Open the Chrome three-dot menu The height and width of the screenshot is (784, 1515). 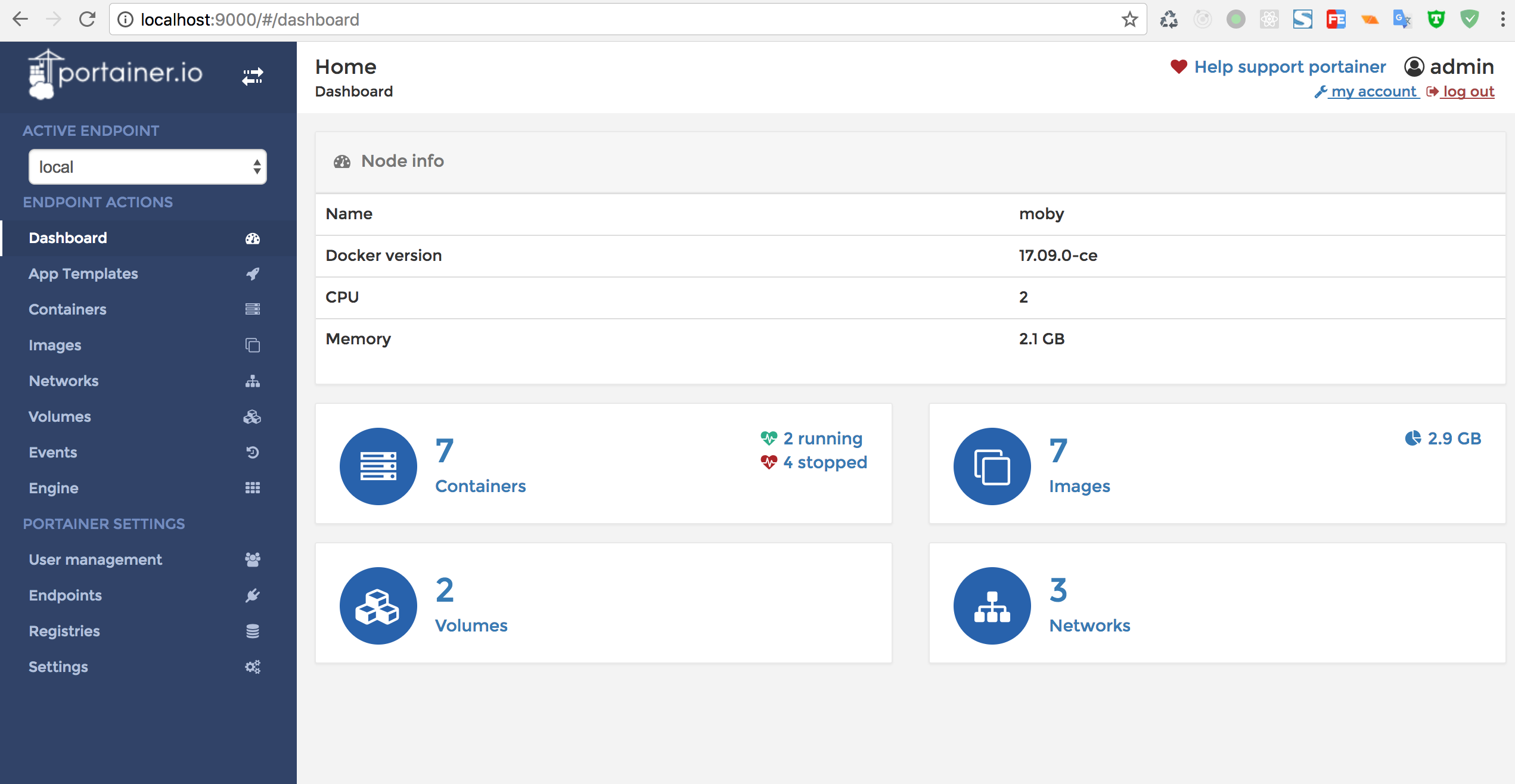tap(1502, 20)
